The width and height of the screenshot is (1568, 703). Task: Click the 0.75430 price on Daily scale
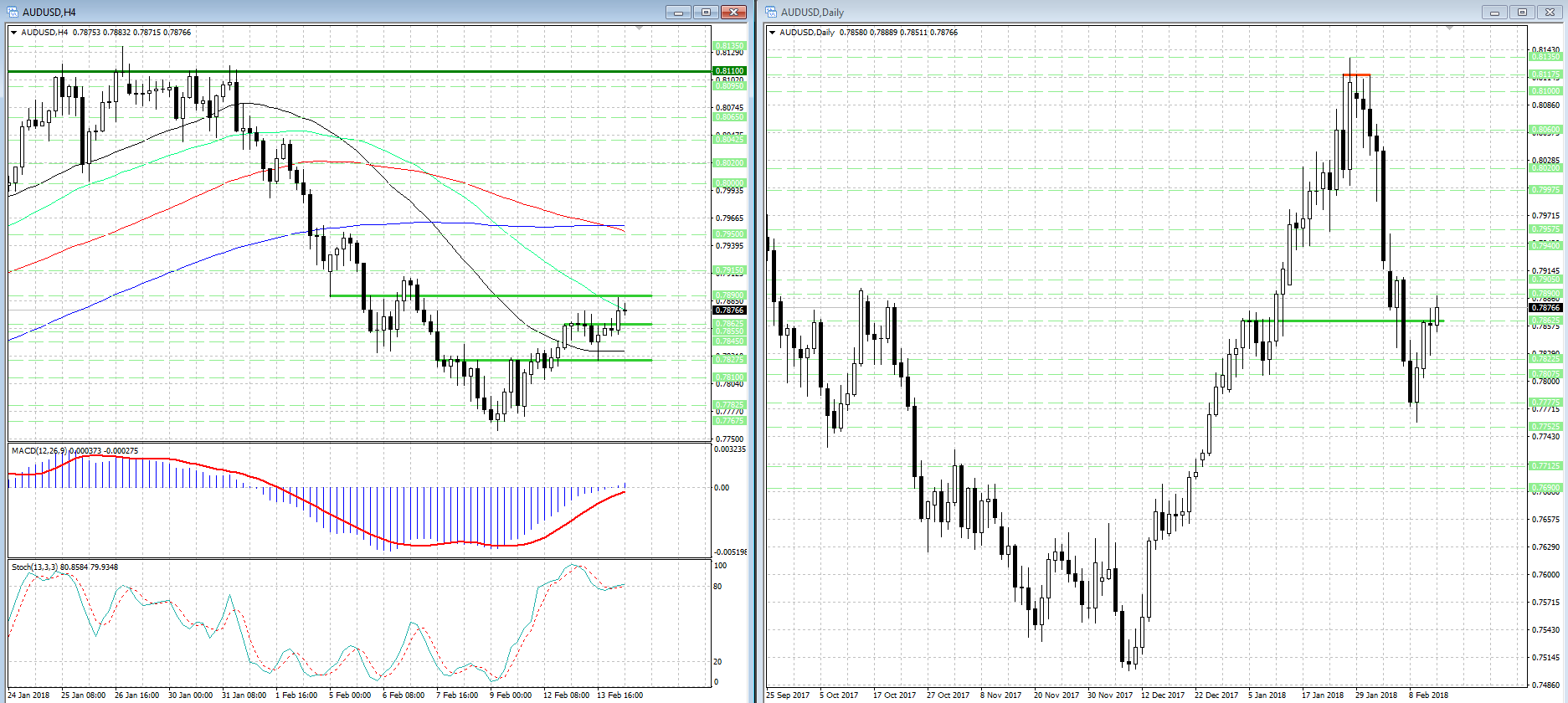pyautogui.click(x=1545, y=630)
